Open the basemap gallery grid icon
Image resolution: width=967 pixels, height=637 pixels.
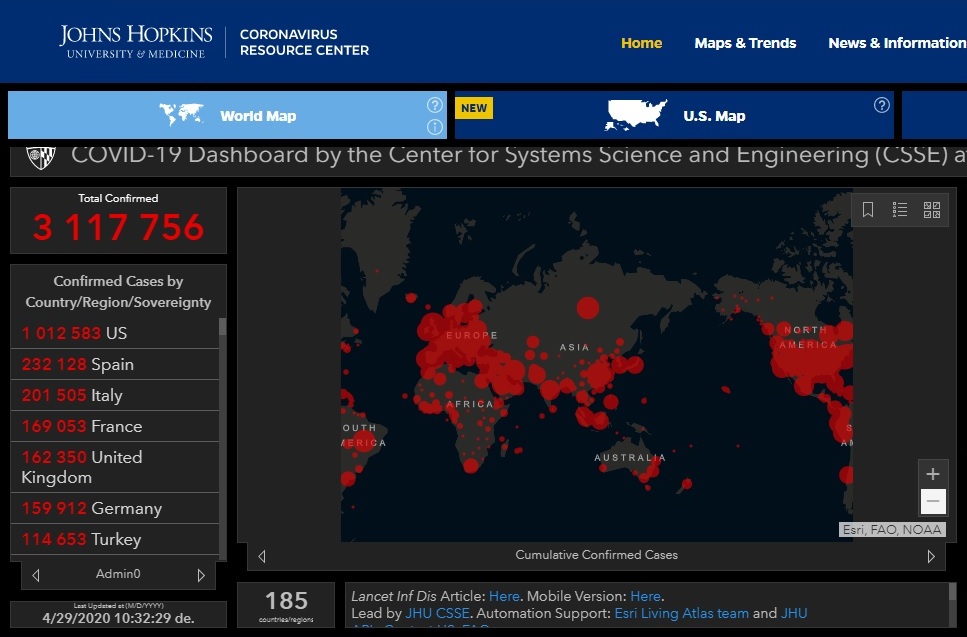(932, 210)
